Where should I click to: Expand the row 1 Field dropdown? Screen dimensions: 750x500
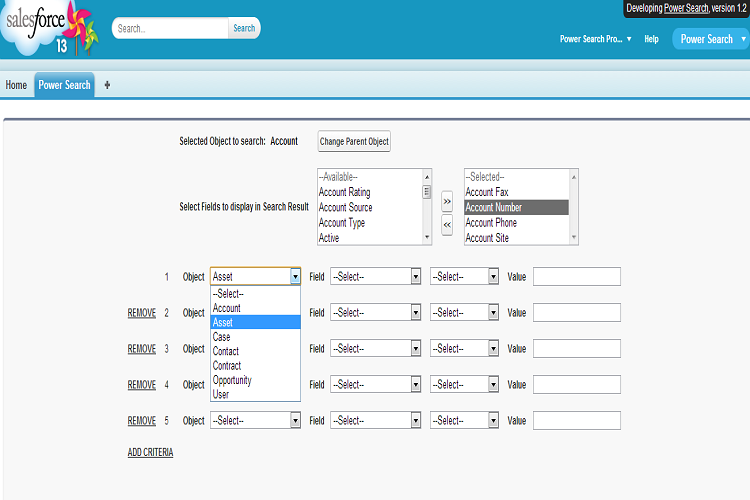(375, 277)
